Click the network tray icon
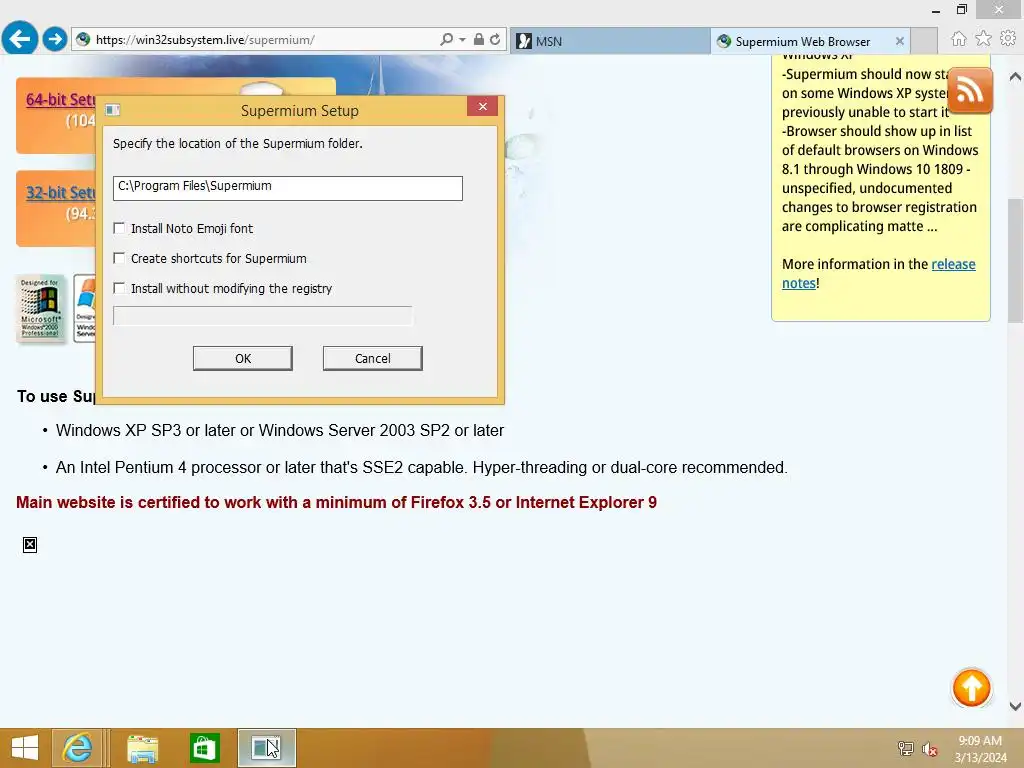 (906, 748)
